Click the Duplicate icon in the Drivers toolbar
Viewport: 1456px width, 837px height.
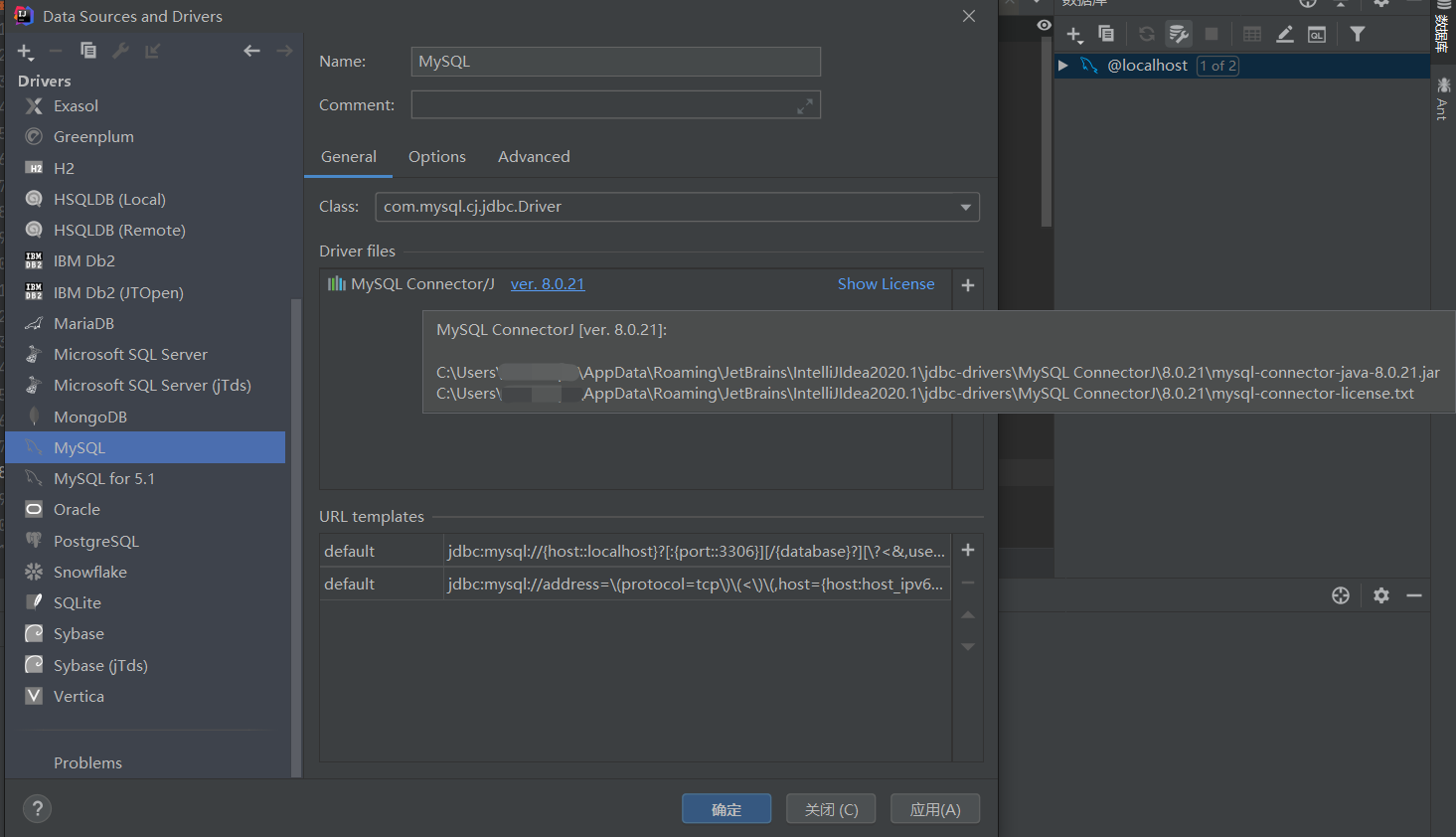point(88,50)
